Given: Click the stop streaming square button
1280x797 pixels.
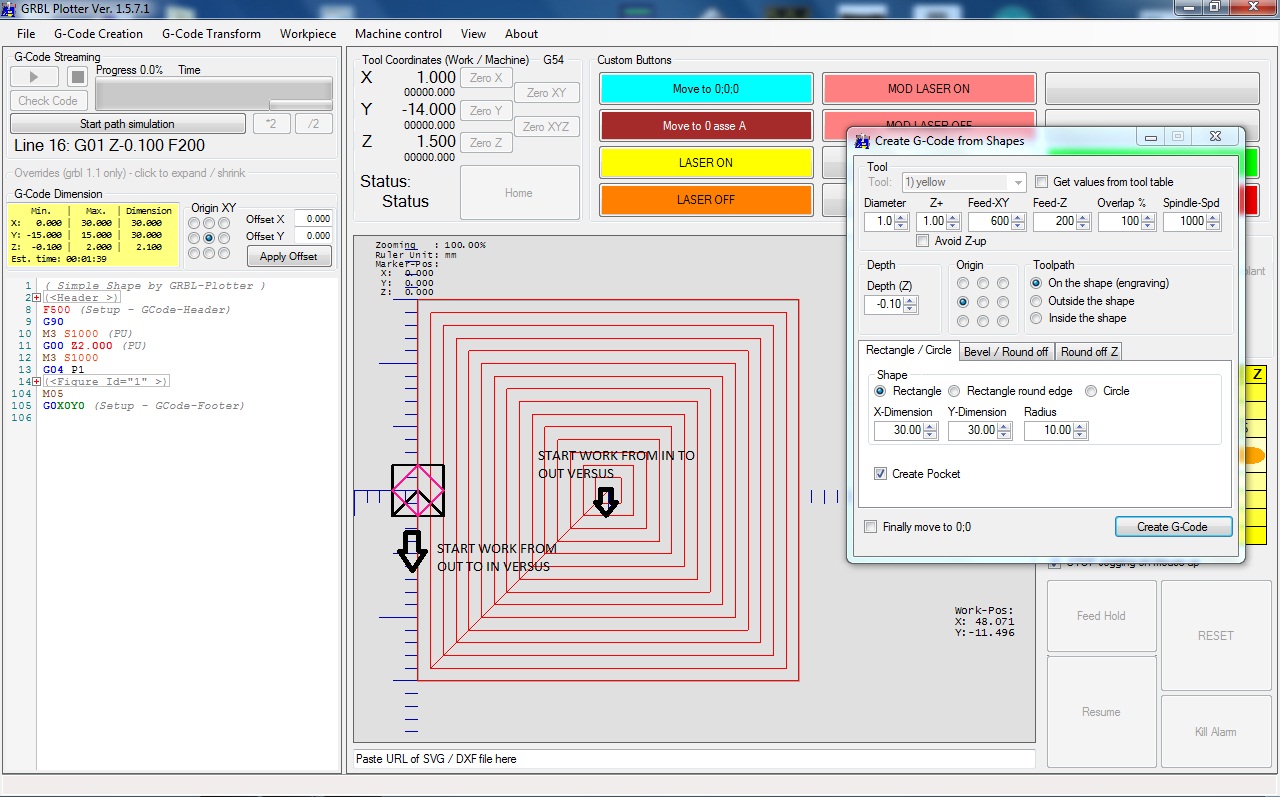Looking at the screenshot, I should [x=78, y=77].
